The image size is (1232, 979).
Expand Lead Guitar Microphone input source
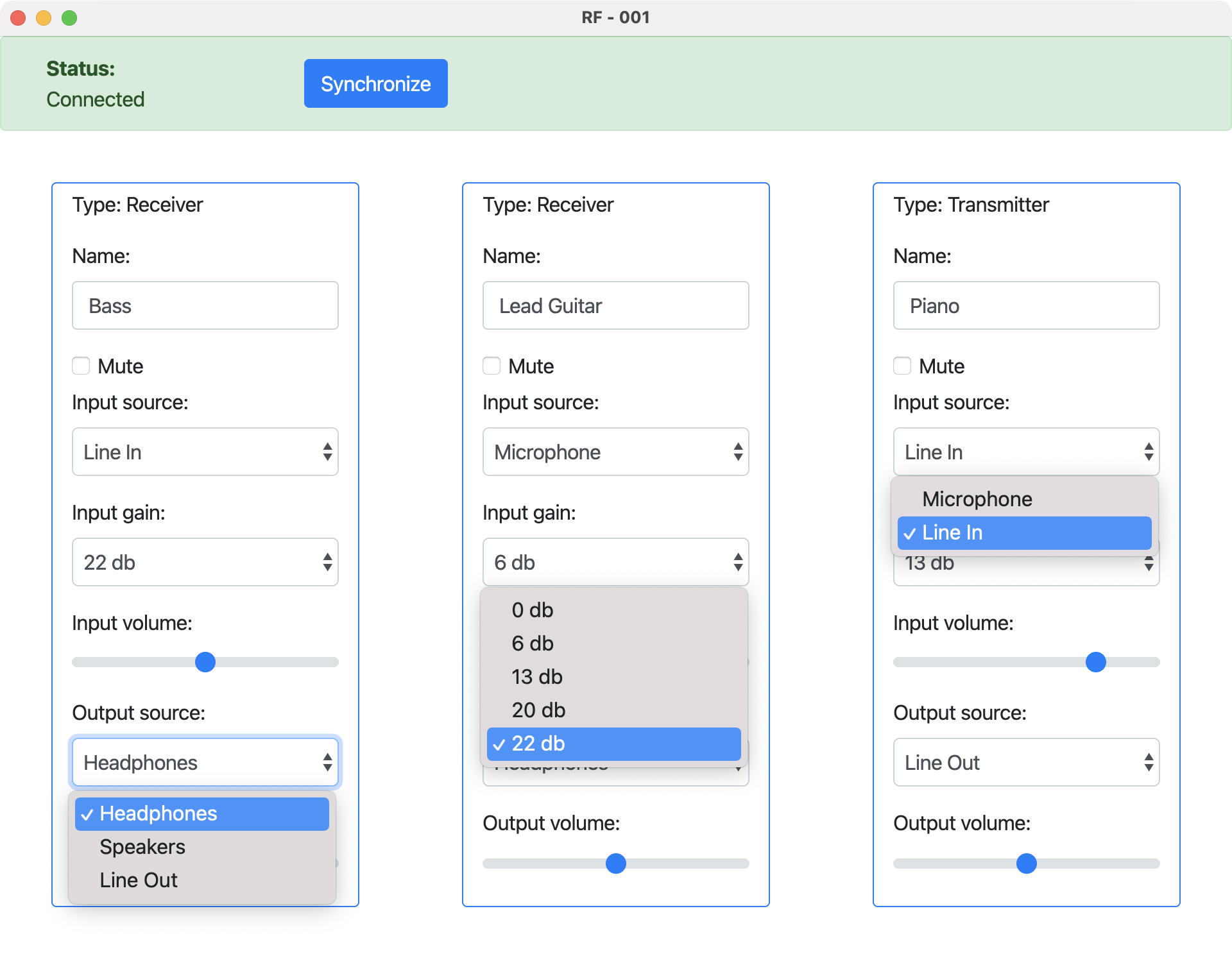pyautogui.click(x=615, y=452)
